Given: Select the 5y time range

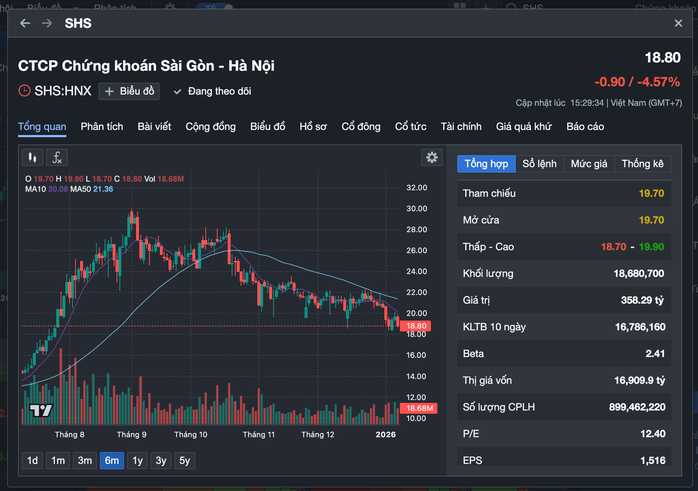Looking at the screenshot, I should (x=184, y=460).
